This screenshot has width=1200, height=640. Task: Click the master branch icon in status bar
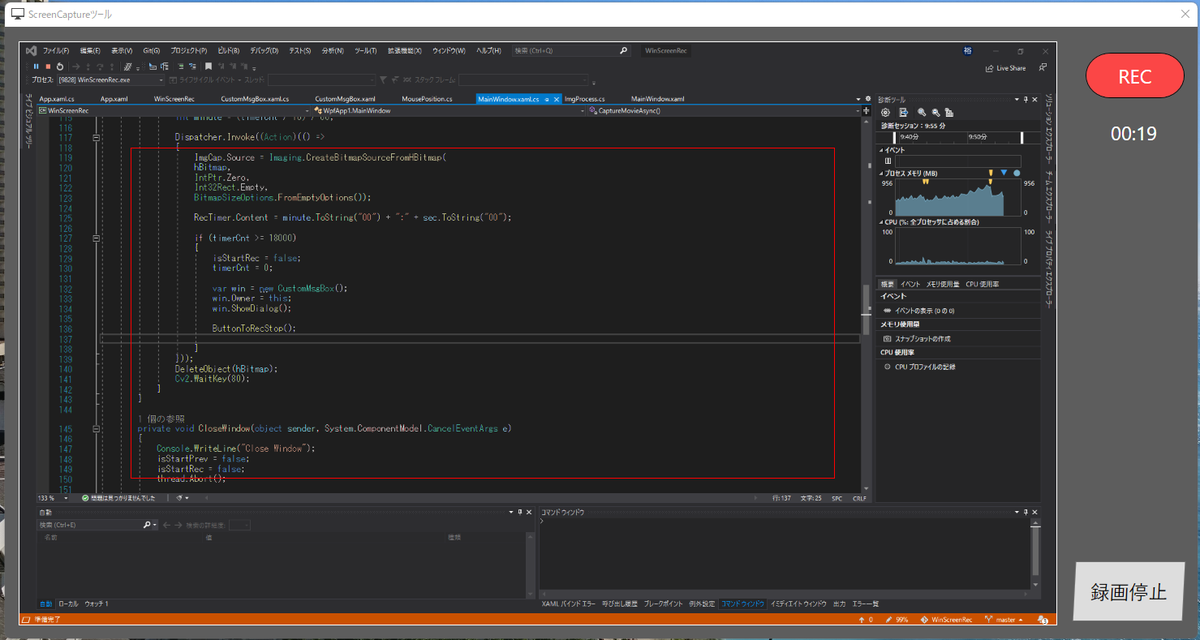990,620
